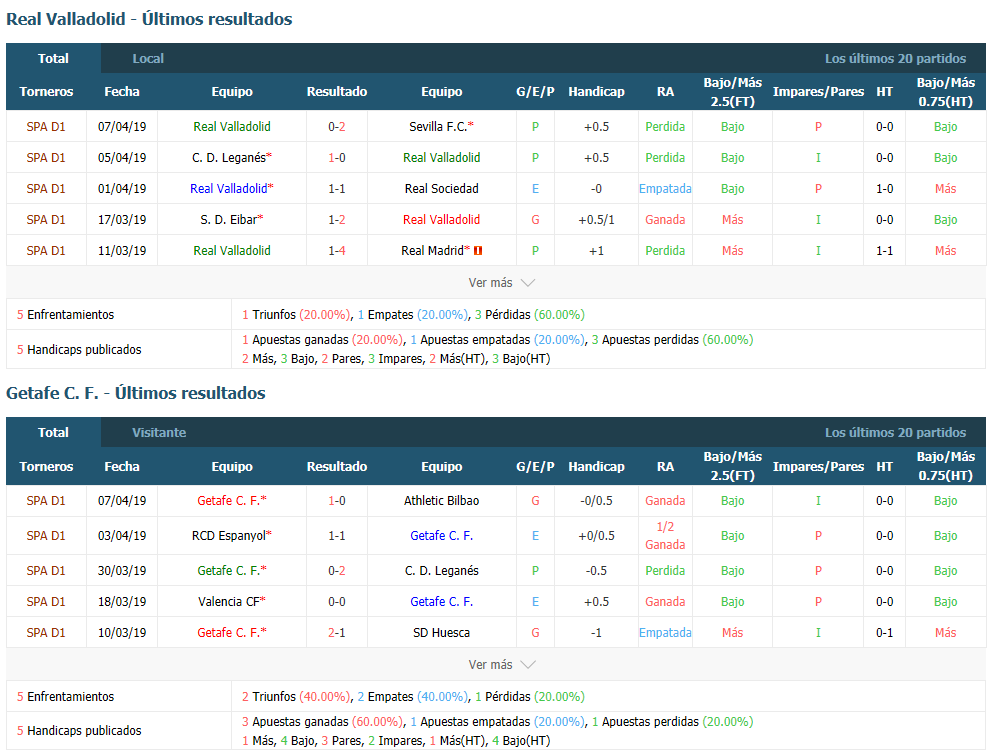Click result 1-4 against Real Madrid
Image resolution: width=993 pixels, height=756 pixels.
tap(337, 251)
